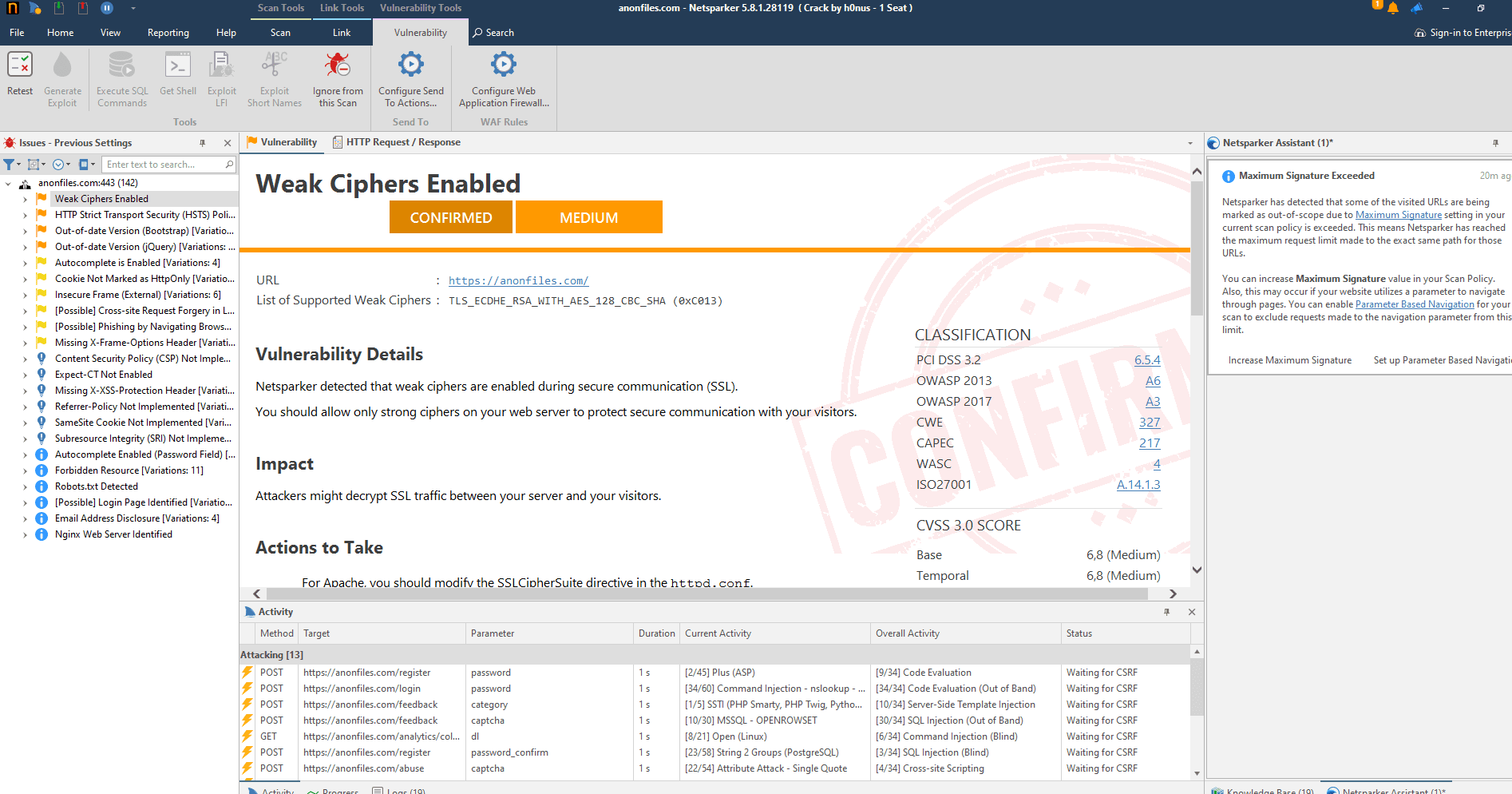Open the grouping icon dropdown in Issues toolbar
1512x794 pixels.
click(x=37, y=165)
